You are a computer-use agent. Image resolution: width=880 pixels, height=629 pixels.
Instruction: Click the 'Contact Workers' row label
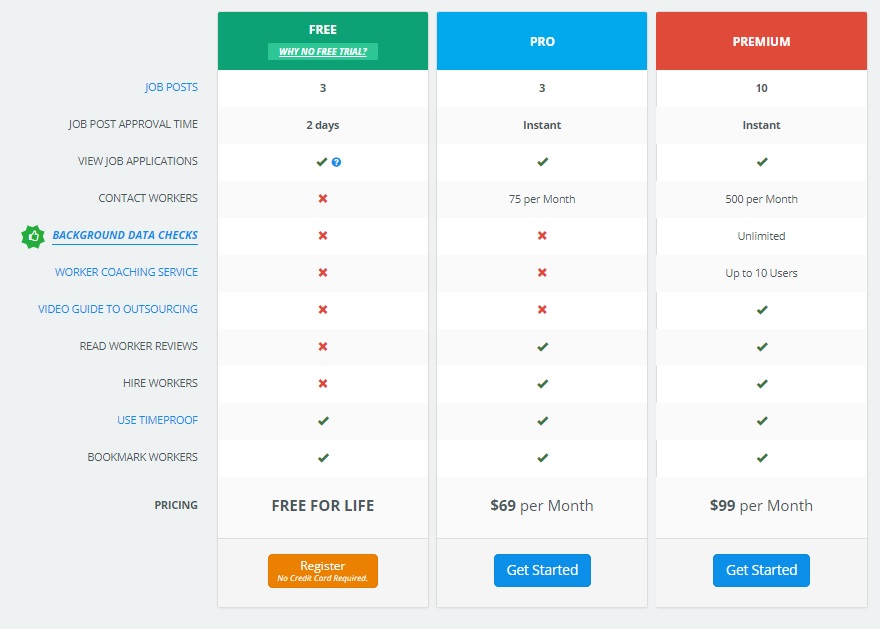pos(148,198)
